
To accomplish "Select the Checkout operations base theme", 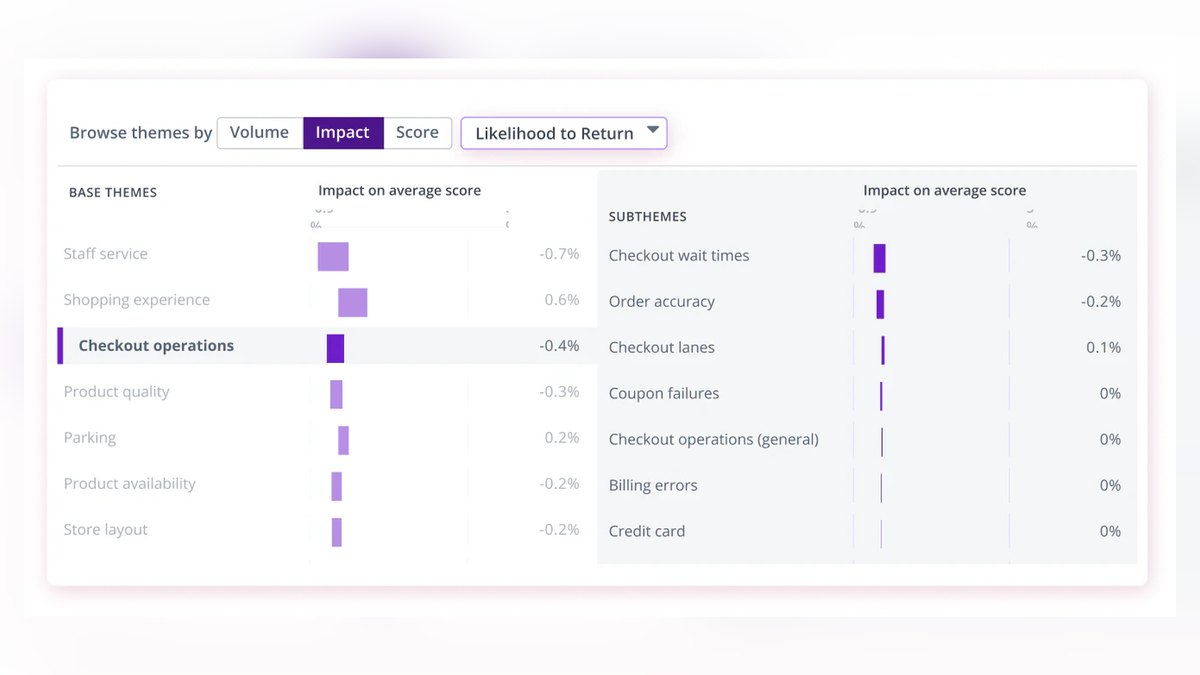I will click(156, 346).
